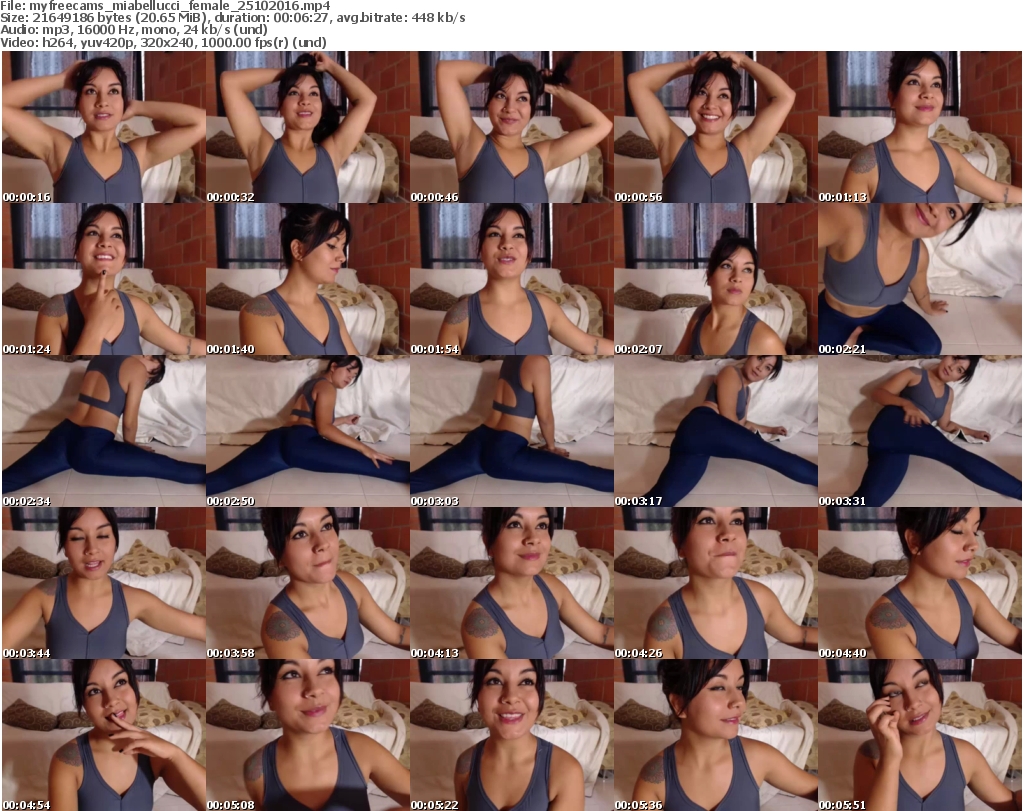Pick the thumbnail stamped 00:04:40
The width and height of the screenshot is (1024, 811).
pyautogui.click(x=920, y=583)
